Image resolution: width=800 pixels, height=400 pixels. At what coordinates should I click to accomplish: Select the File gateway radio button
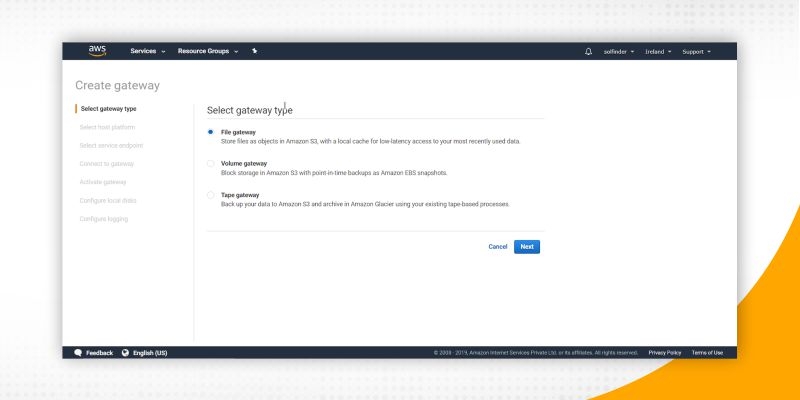pyautogui.click(x=210, y=132)
